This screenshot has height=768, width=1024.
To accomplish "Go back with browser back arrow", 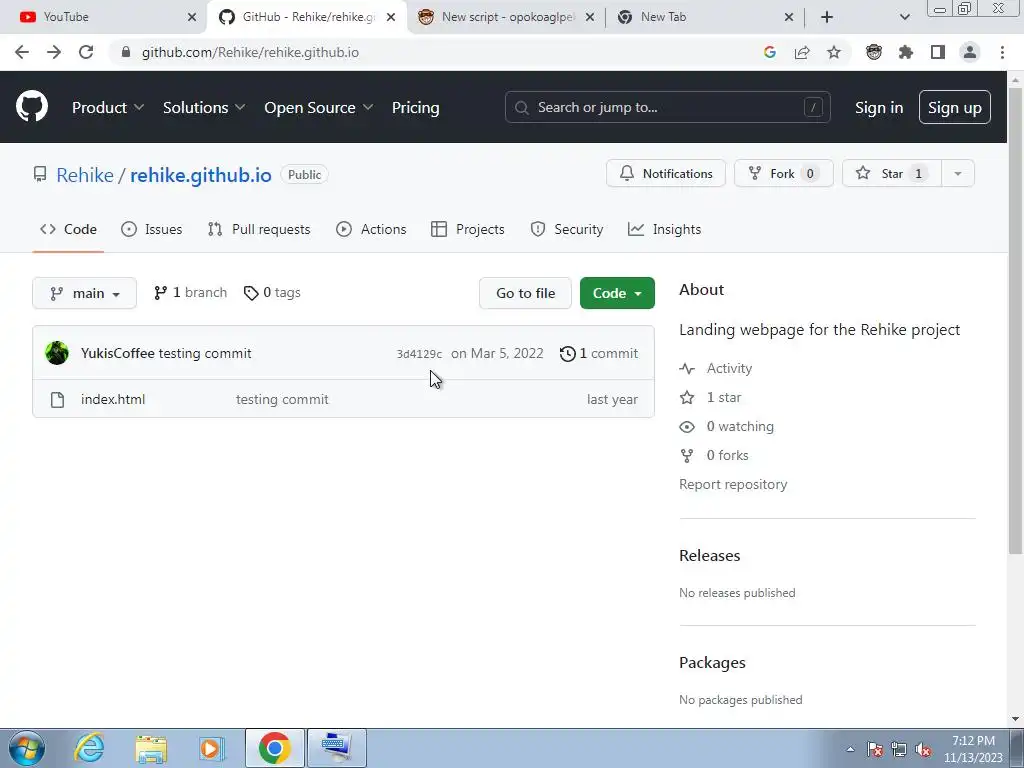I will coord(22,52).
